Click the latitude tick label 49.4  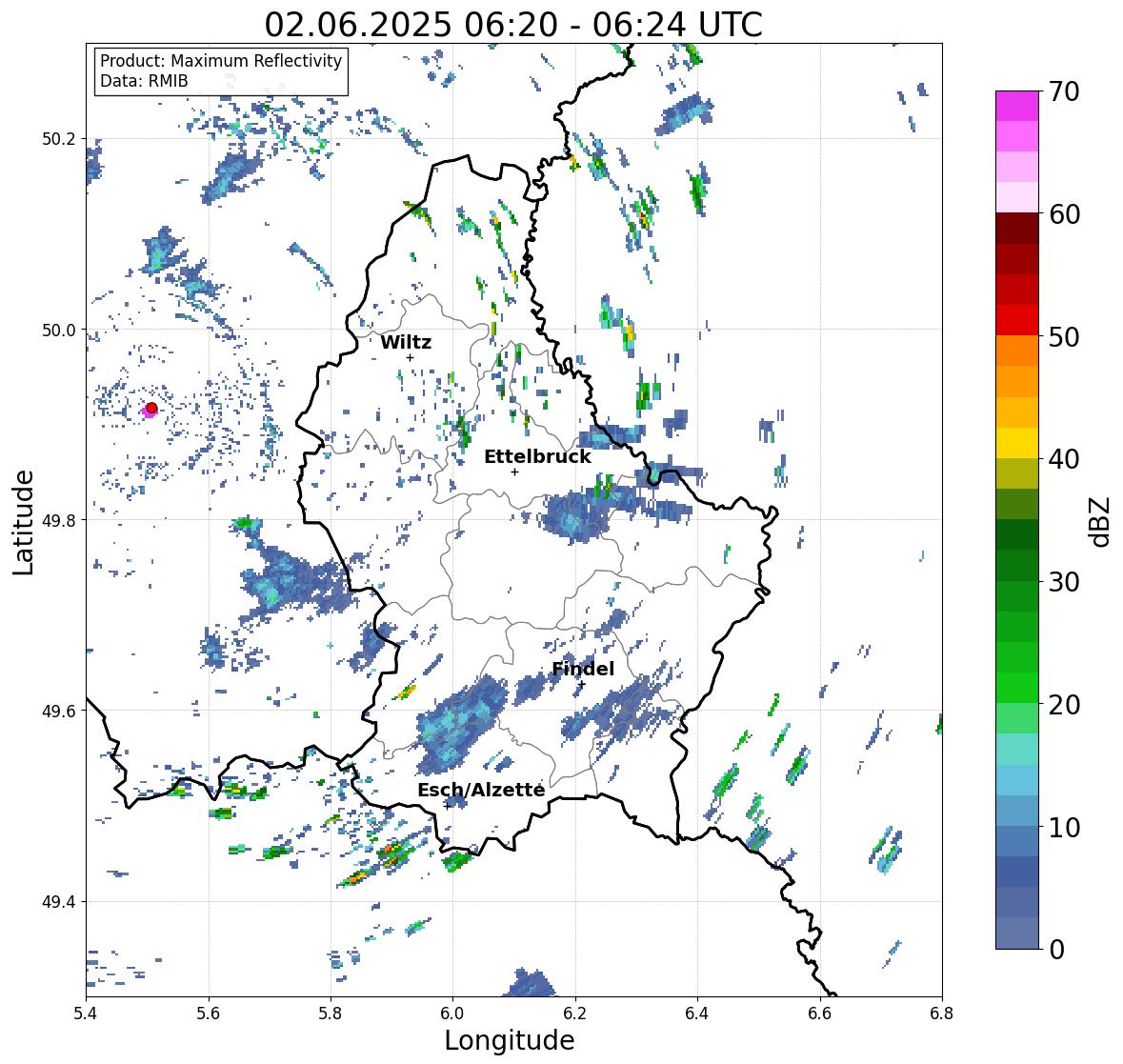(59, 902)
